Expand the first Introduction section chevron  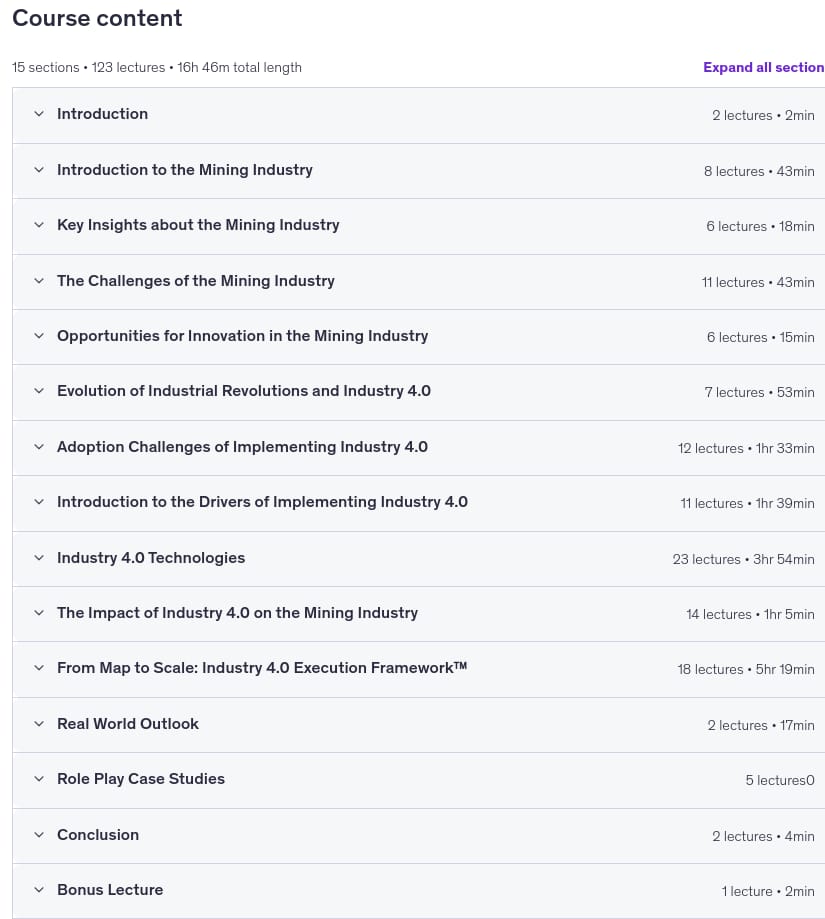click(39, 114)
